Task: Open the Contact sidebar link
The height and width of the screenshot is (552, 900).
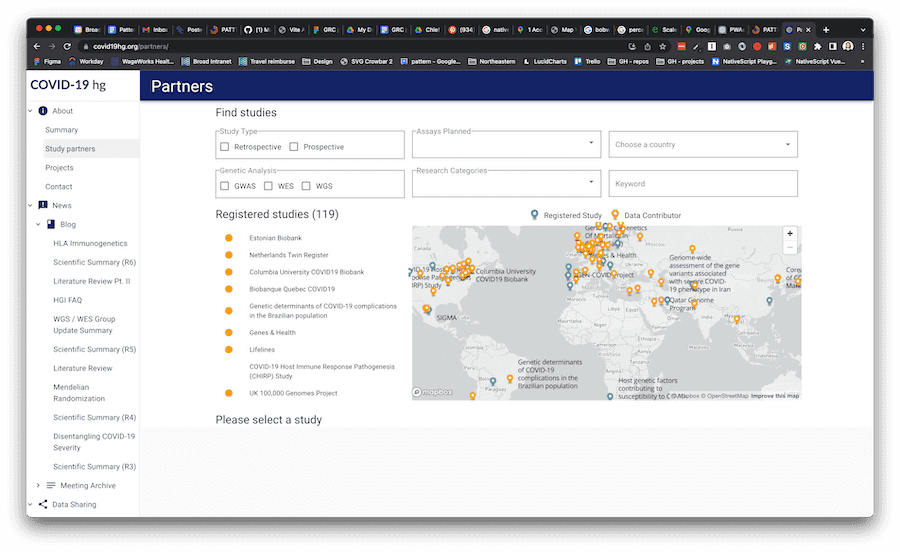Action: tap(59, 186)
